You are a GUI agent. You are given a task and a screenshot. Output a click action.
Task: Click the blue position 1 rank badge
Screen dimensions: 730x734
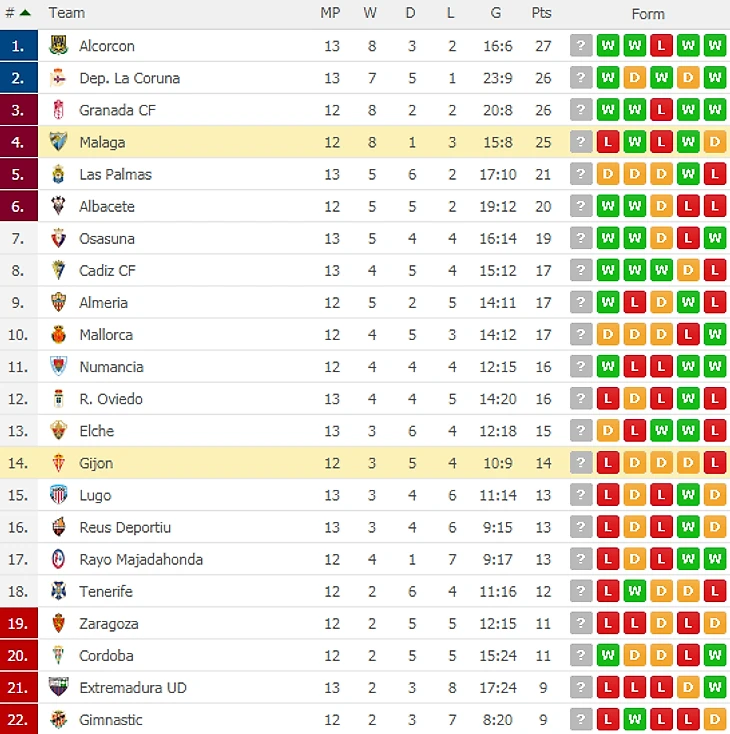(x=19, y=46)
